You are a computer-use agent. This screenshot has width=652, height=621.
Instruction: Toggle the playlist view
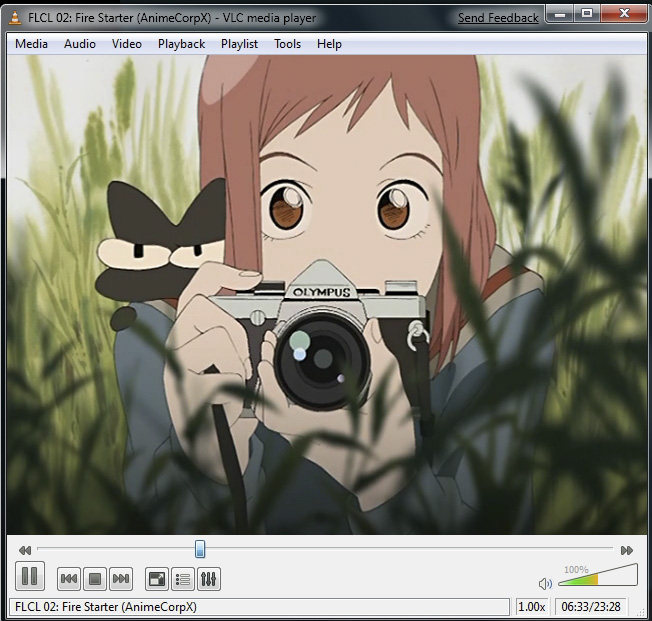[x=183, y=578]
